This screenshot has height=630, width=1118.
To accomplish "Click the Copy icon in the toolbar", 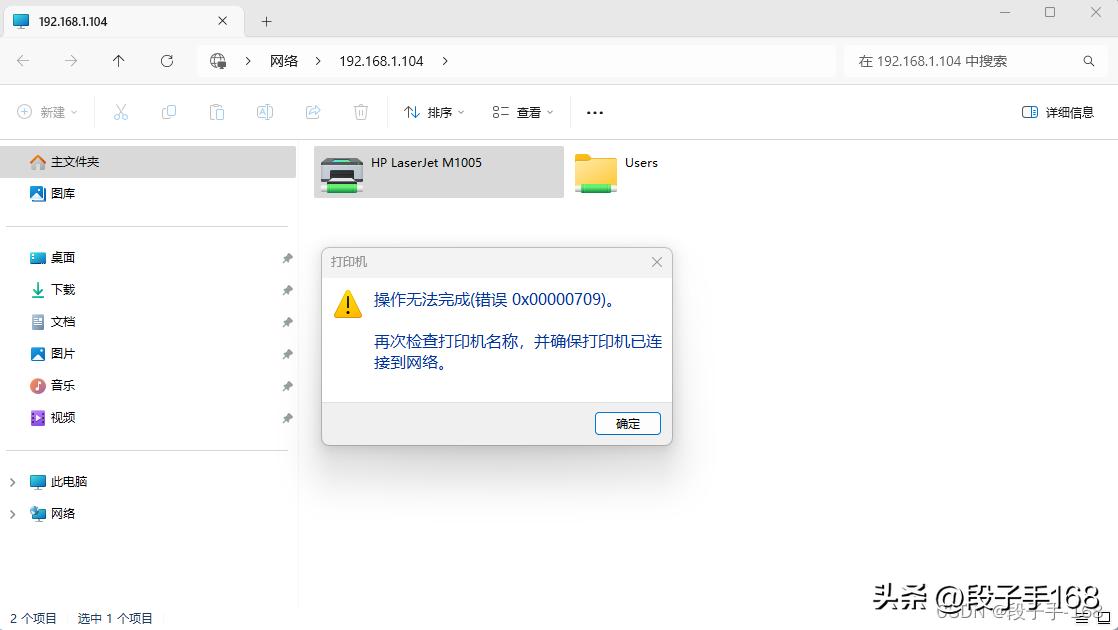I will 169,112.
